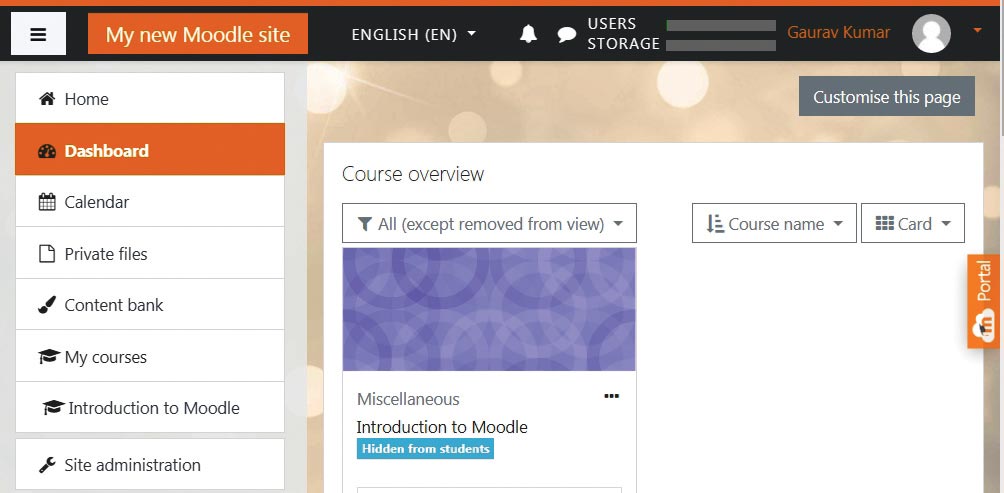The image size is (1004, 493).
Task: Click the Storage usage bar
Action: click(721, 45)
